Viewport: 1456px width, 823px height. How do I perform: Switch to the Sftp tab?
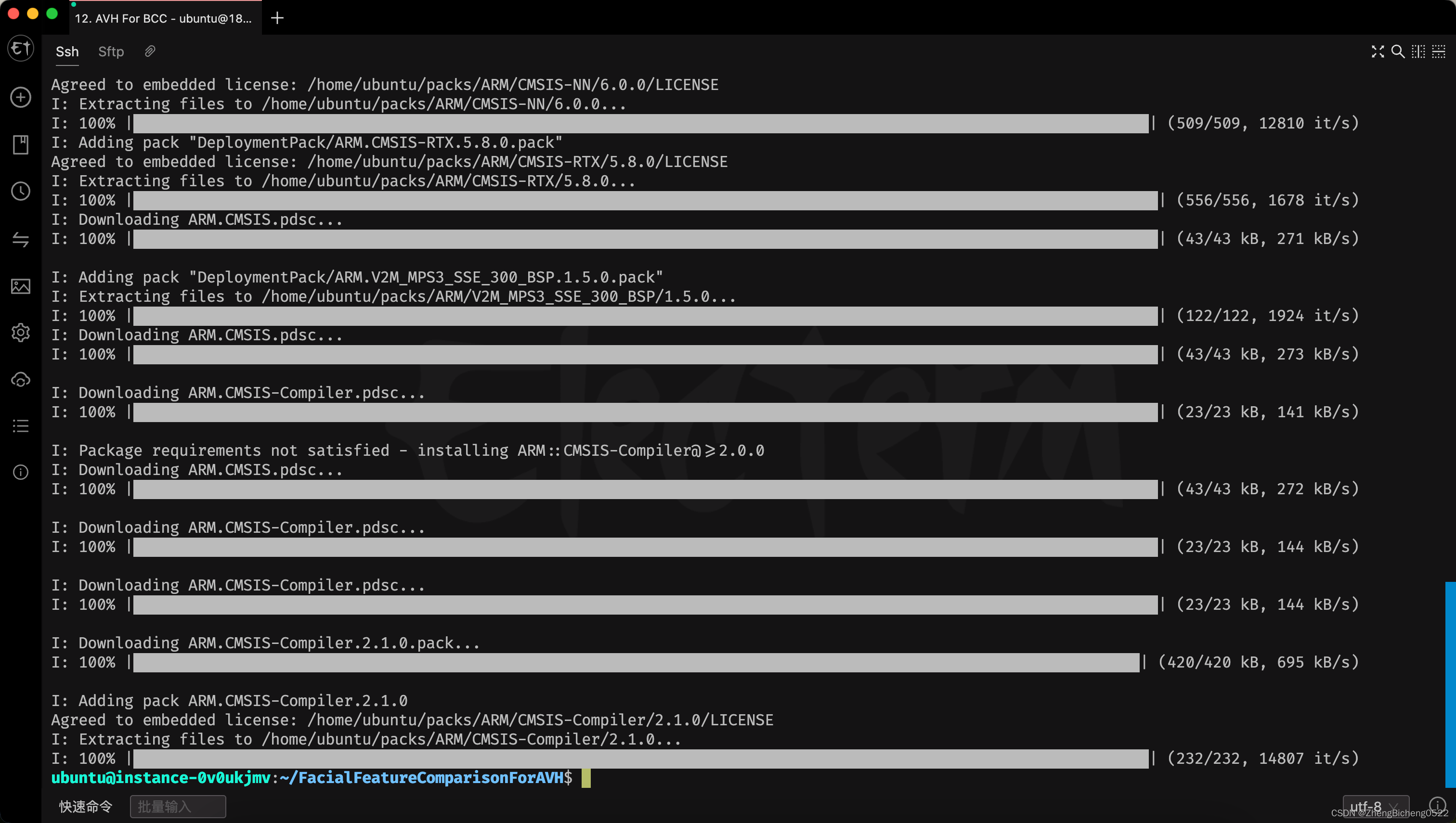[111, 51]
